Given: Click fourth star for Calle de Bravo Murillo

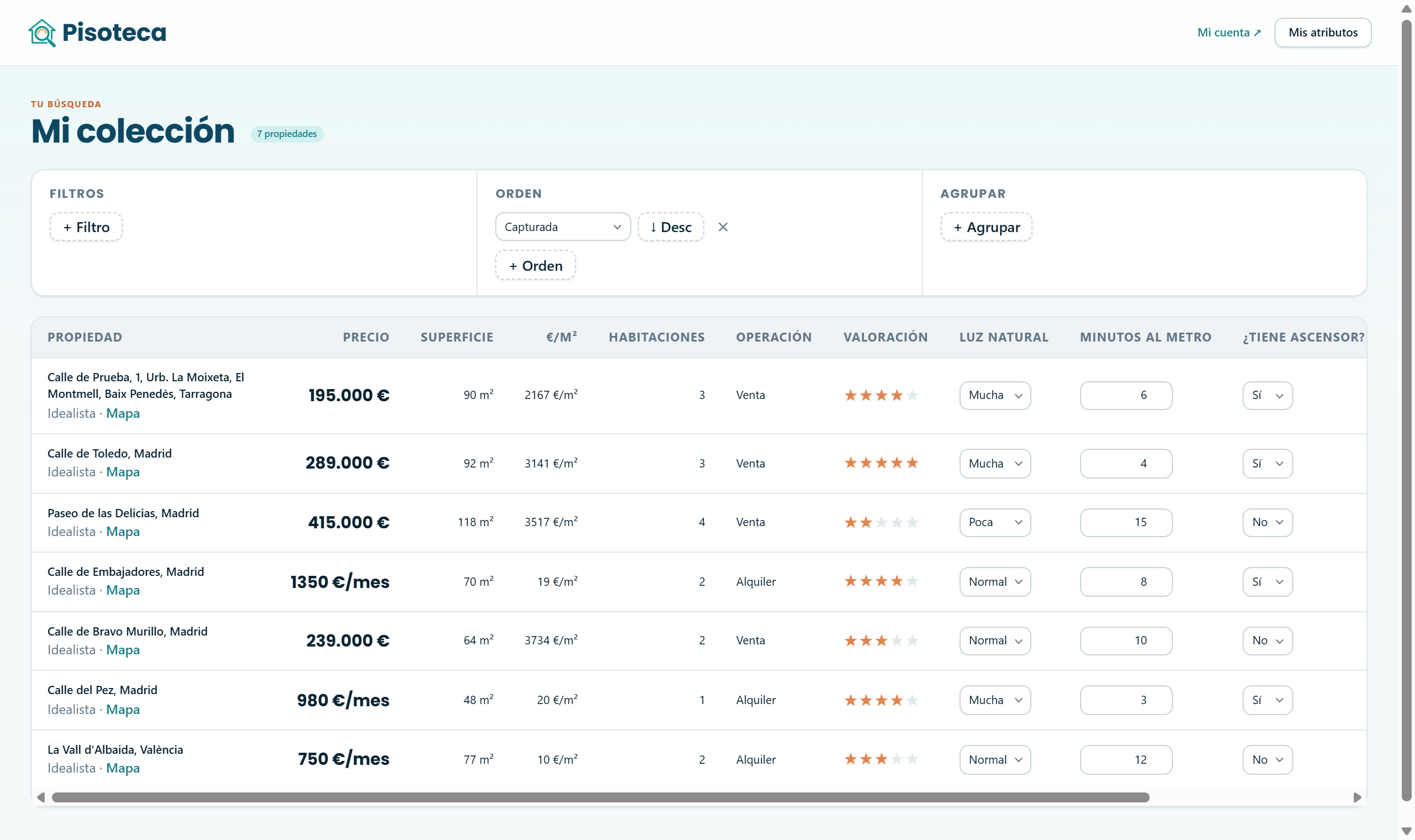Looking at the screenshot, I should pyautogui.click(x=897, y=640).
